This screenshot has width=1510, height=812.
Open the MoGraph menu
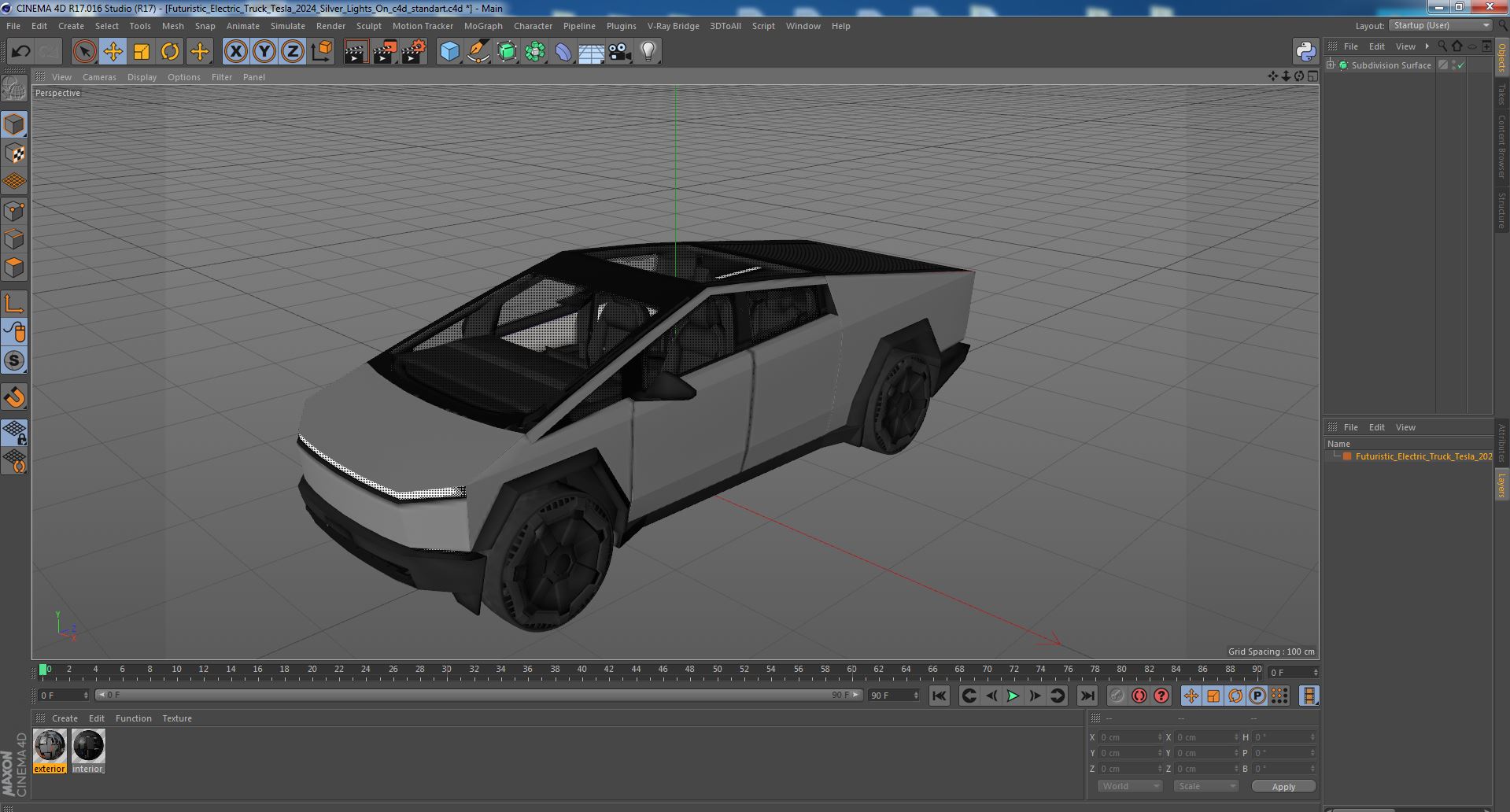483,26
